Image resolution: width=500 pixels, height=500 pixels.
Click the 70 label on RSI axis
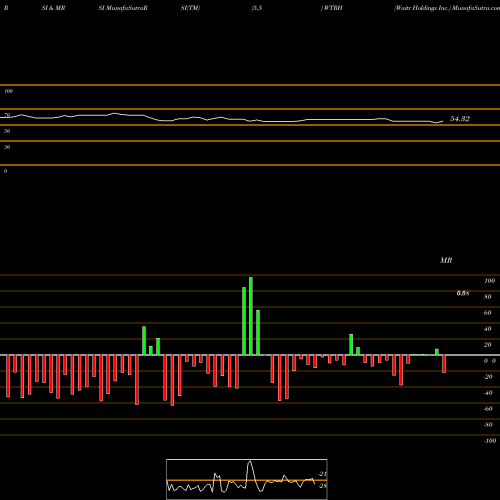[7, 115]
